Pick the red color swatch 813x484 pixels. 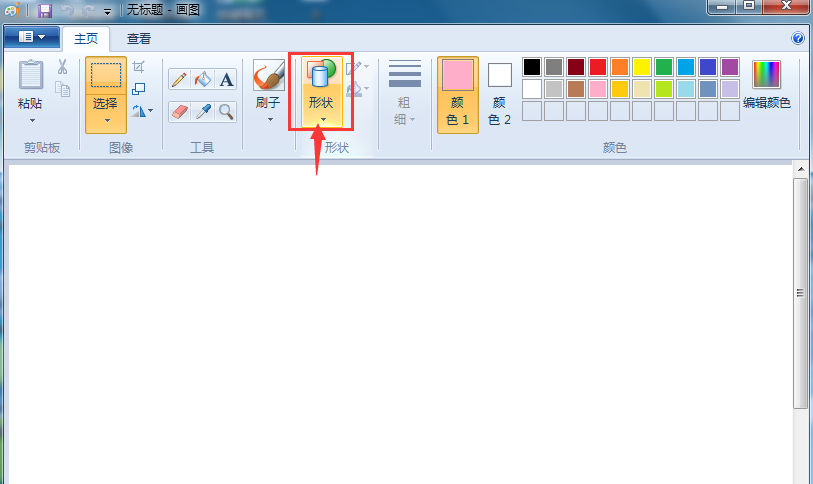click(x=598, y=66)
